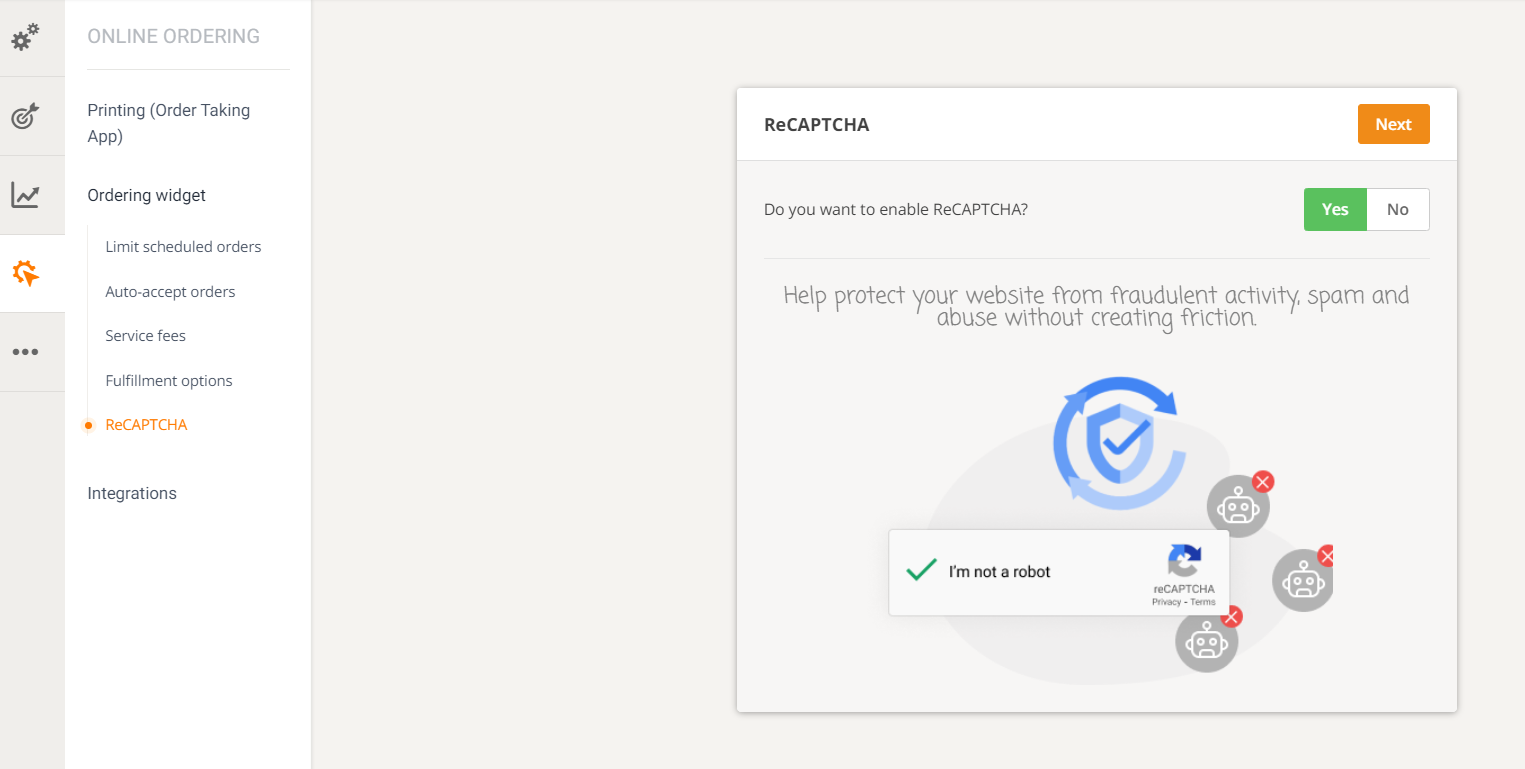Enable ReCAPTCHA with the Yes toggle
The width and height of the screenshot is (1525, 769).
pyautogui.click(x=1335, y=209)
